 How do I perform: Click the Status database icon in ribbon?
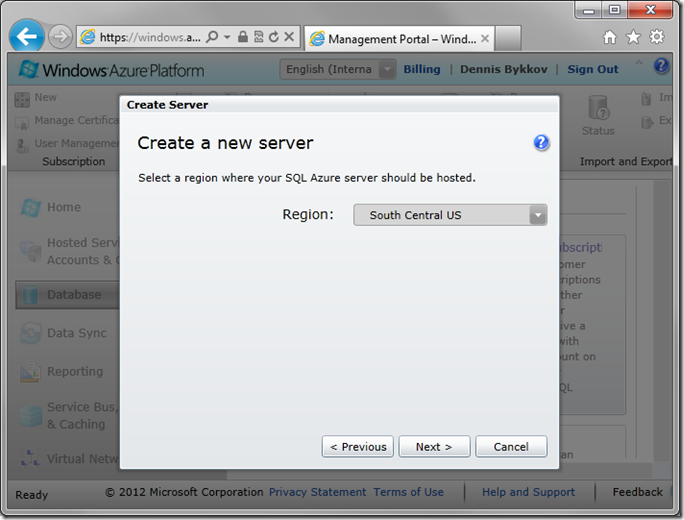[x=598, y=108]
